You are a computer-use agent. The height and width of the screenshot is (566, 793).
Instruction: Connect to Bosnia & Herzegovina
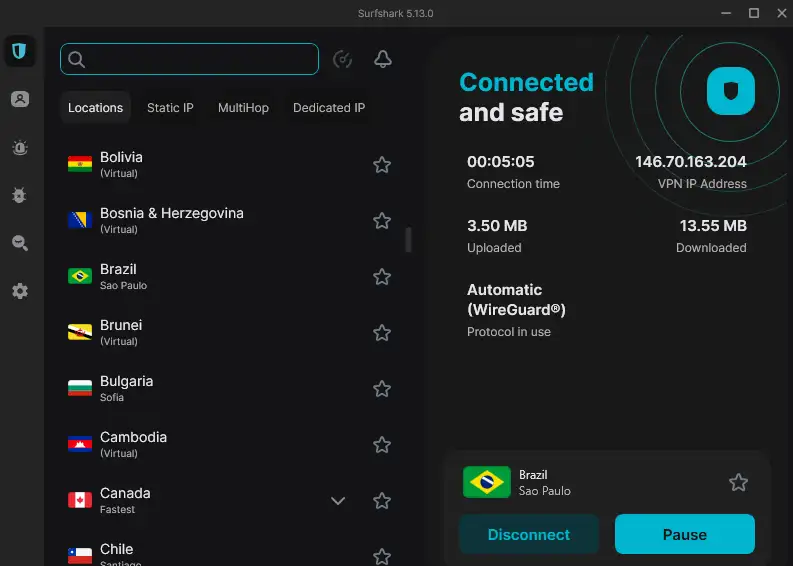[x=230, y=221]
